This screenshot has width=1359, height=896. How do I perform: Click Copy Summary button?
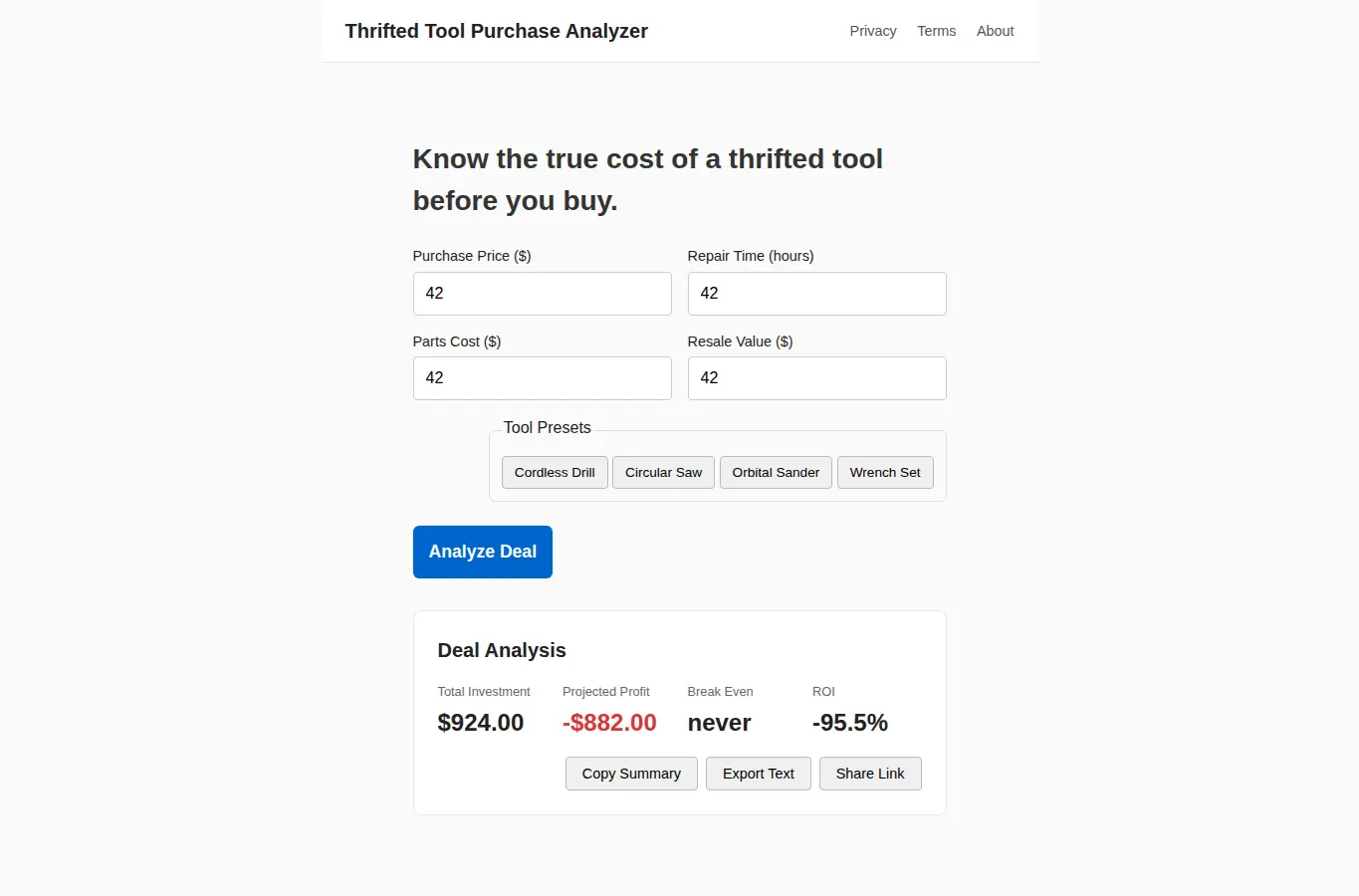(x=631, y=774)
